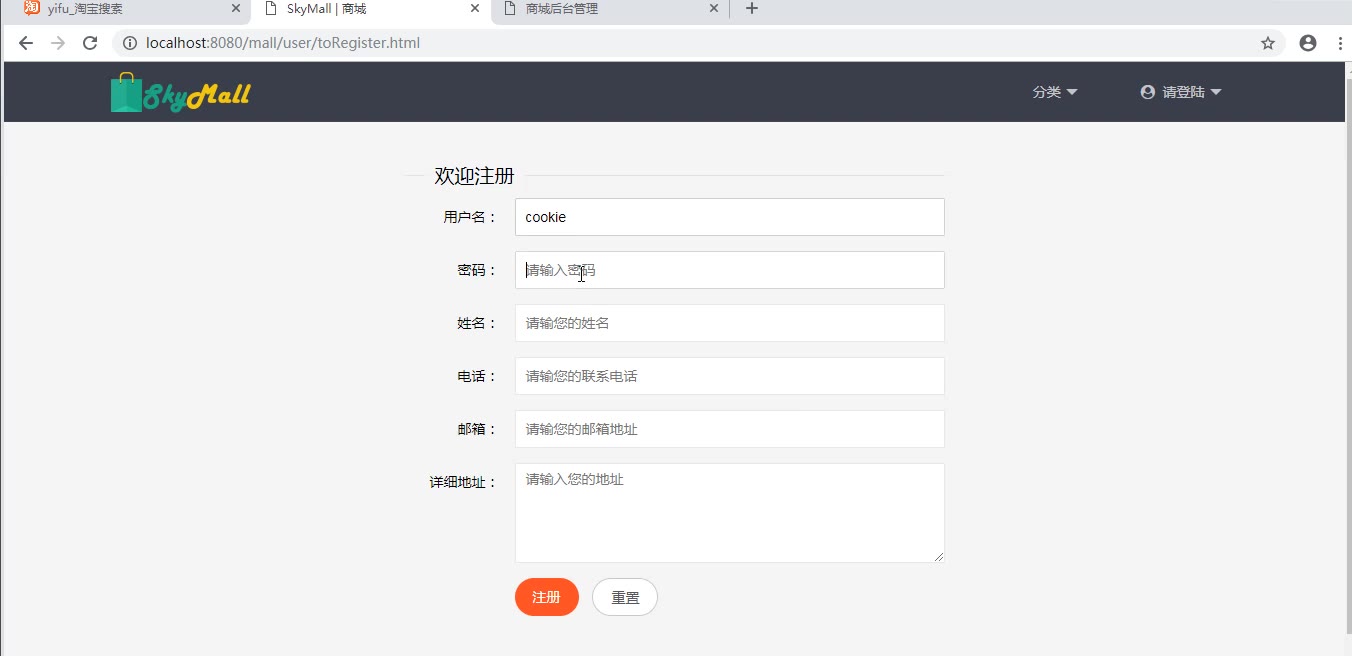Click the 详细地址： label
The image size is (1352, 656).
pyautogui.click(x=464, y=482)
